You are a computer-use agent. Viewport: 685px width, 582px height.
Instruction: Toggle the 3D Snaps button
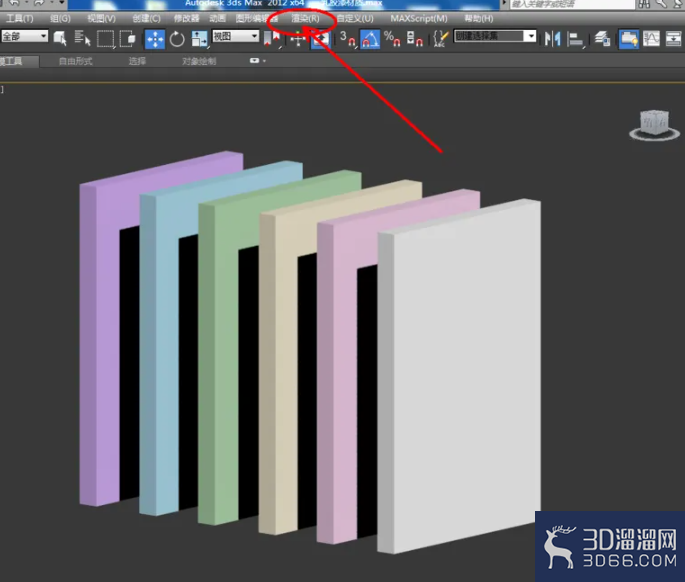point(348,38)
